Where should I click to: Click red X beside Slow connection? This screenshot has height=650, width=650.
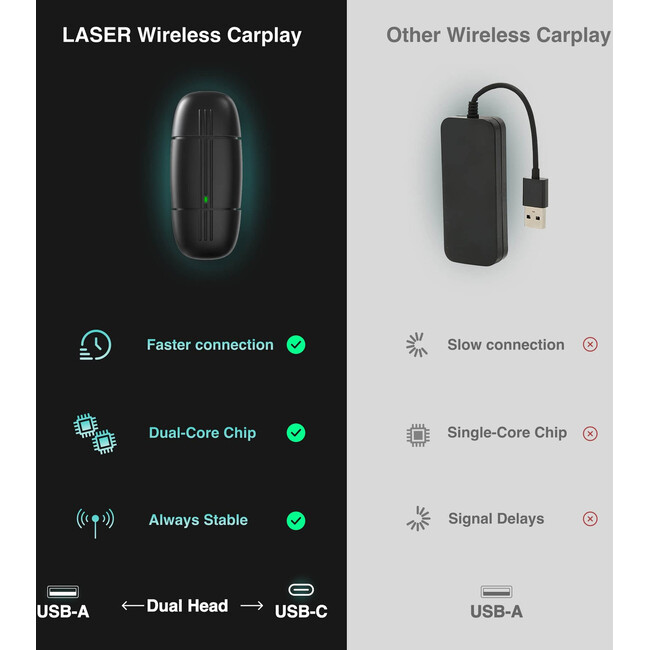point(590,344)
